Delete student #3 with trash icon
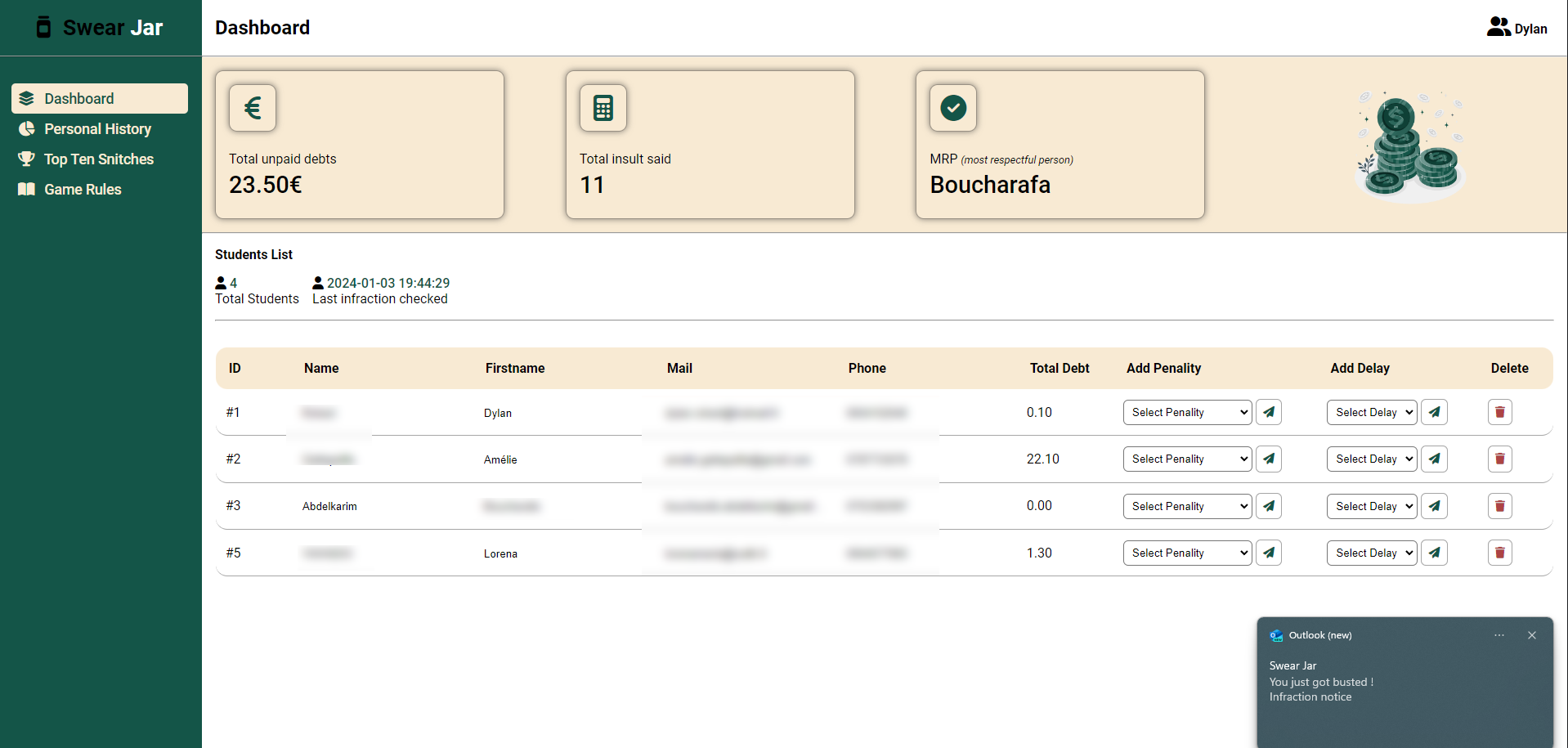 (x=1499, y=506)
